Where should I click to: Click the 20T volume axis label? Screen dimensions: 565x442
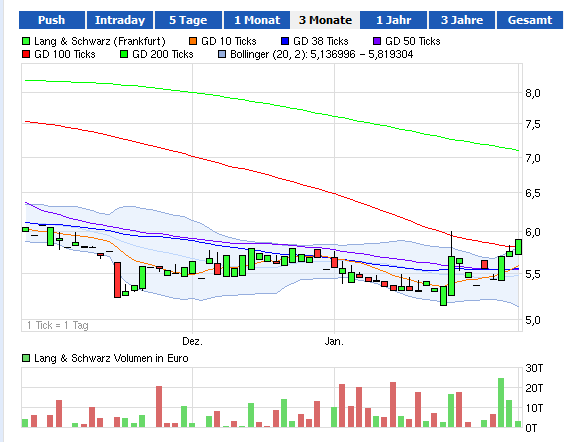534,388
